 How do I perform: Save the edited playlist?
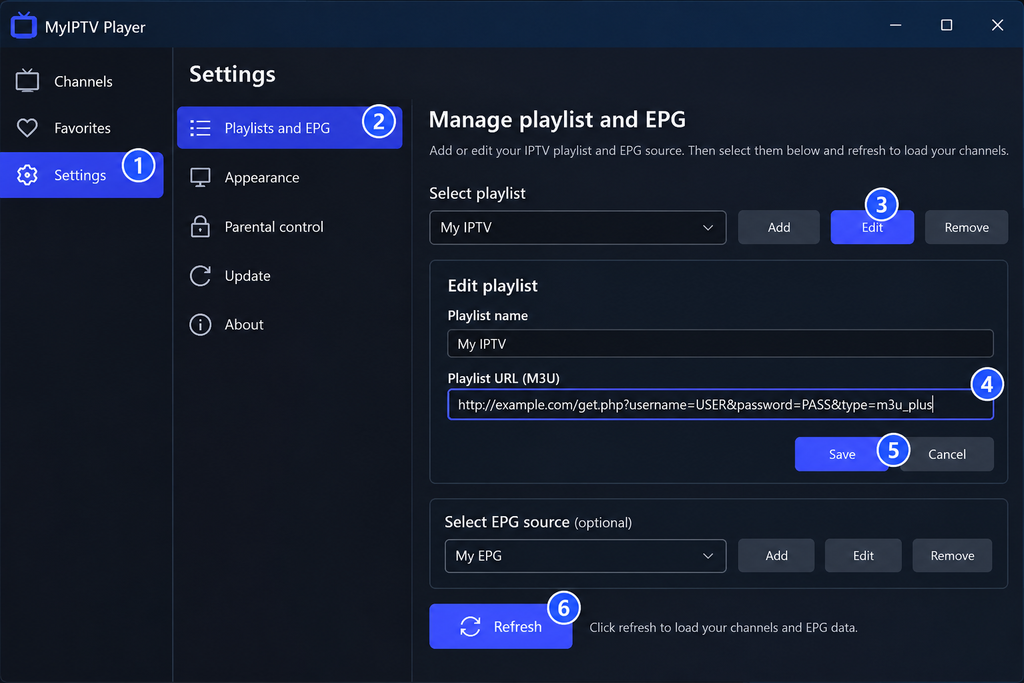[x=841, y=454]
